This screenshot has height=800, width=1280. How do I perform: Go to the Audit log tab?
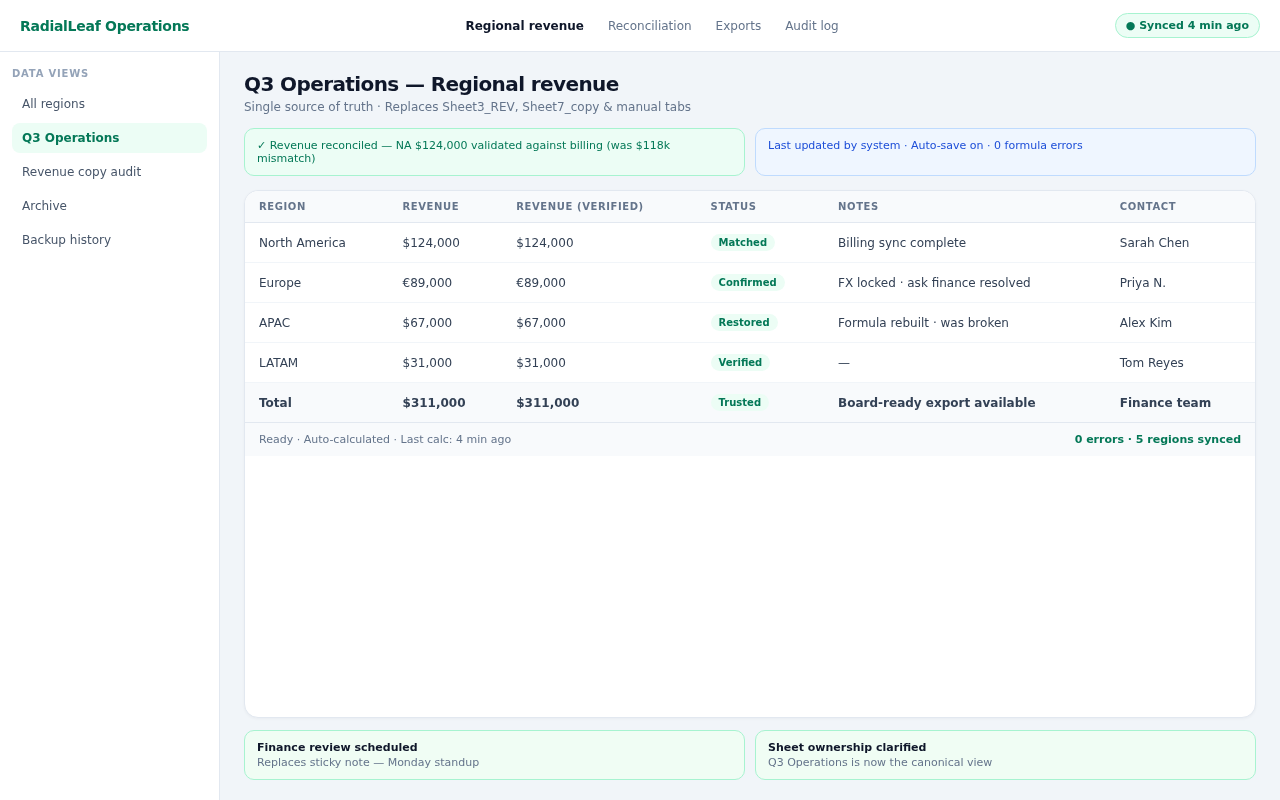811,26
